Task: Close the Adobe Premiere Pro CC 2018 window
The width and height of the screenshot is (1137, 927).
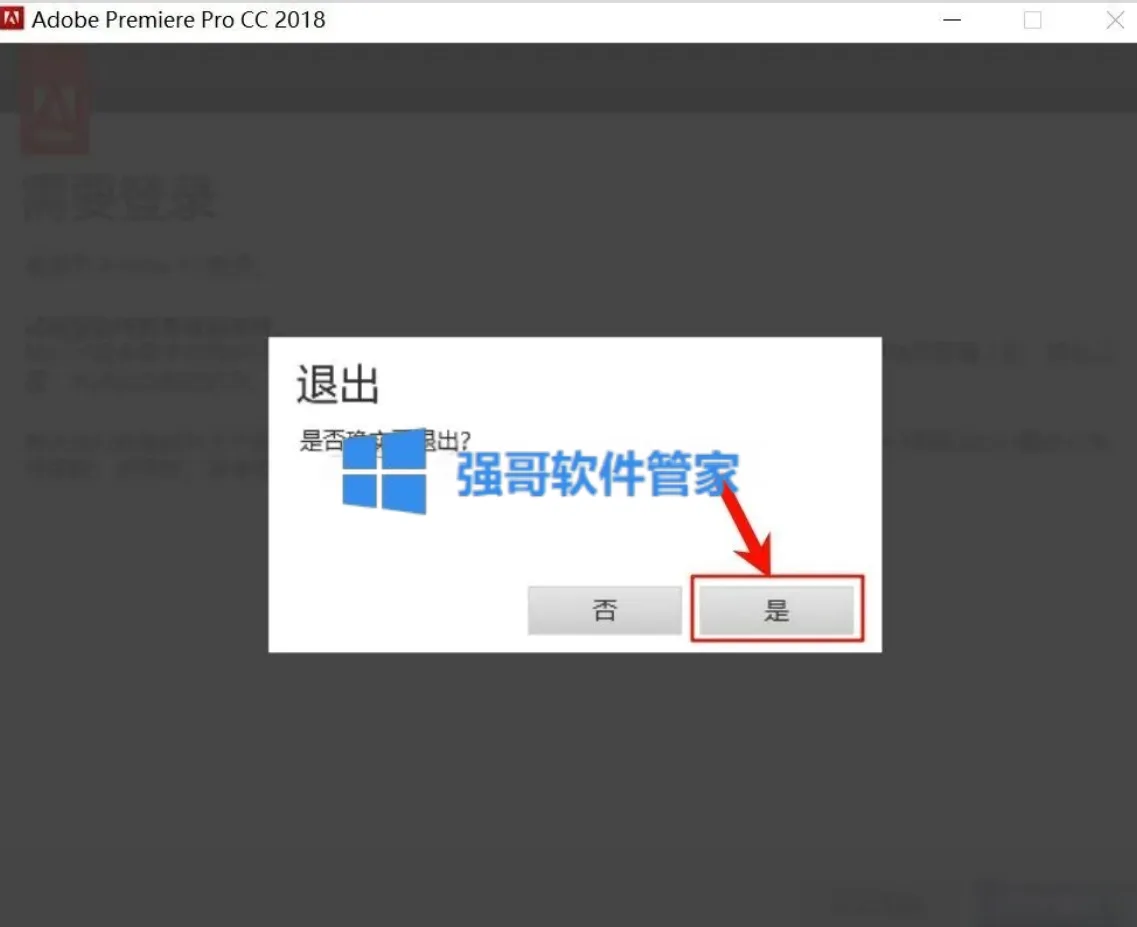Action: [1115, 20]
